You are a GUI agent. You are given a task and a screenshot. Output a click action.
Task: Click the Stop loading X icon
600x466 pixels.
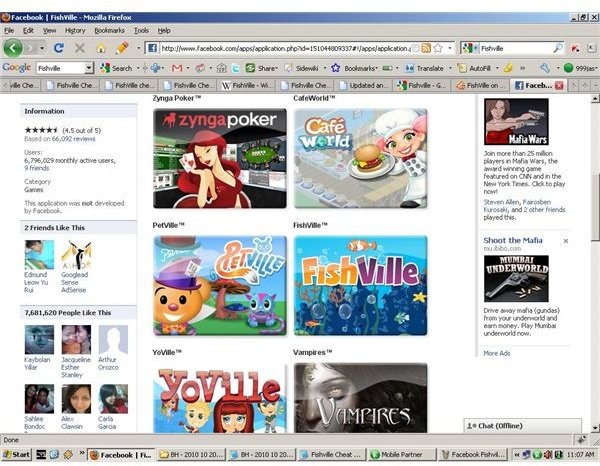tap(80, 48)
